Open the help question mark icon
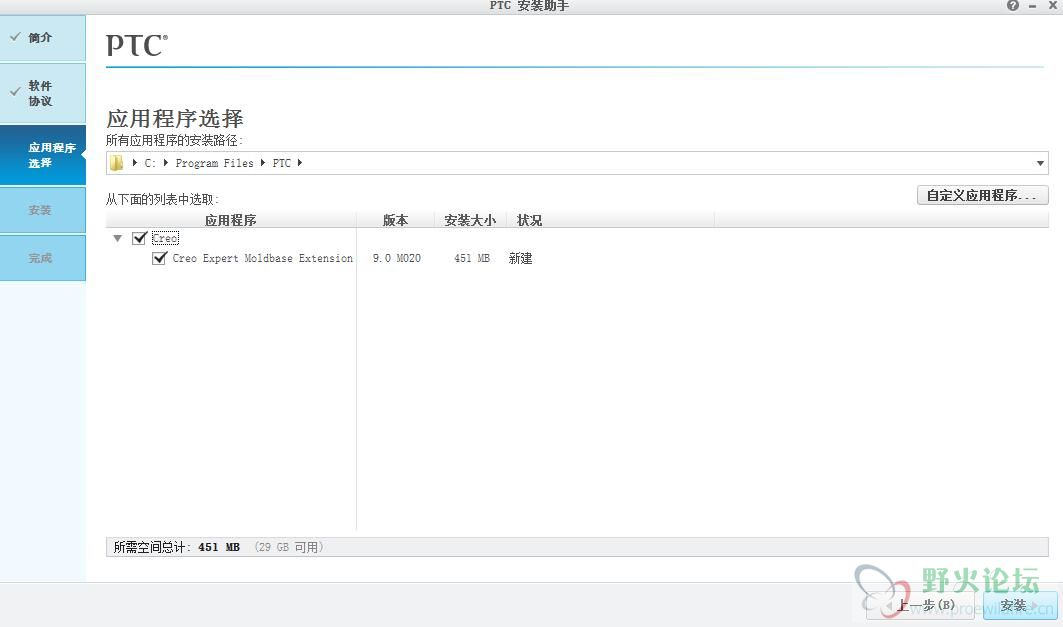 [x=1013, y=5]
